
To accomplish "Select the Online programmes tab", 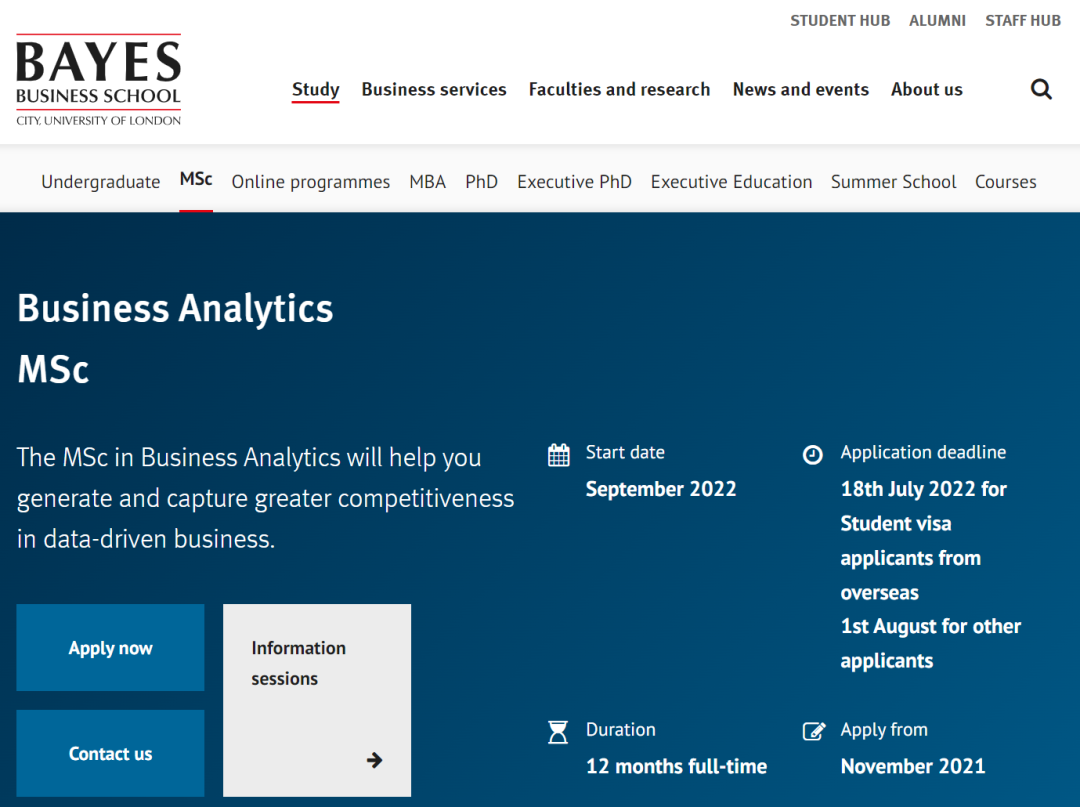I will pyautogui.click(x=311, y=182).
